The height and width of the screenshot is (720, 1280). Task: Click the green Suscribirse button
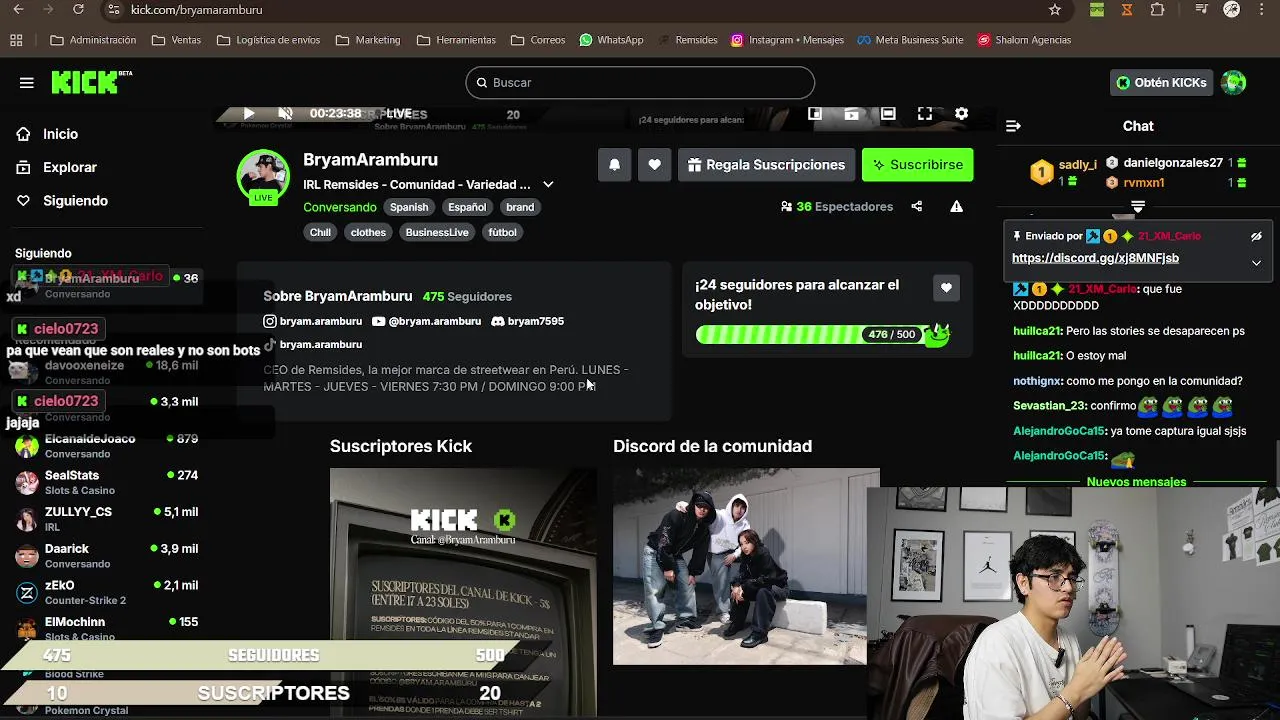917,165
